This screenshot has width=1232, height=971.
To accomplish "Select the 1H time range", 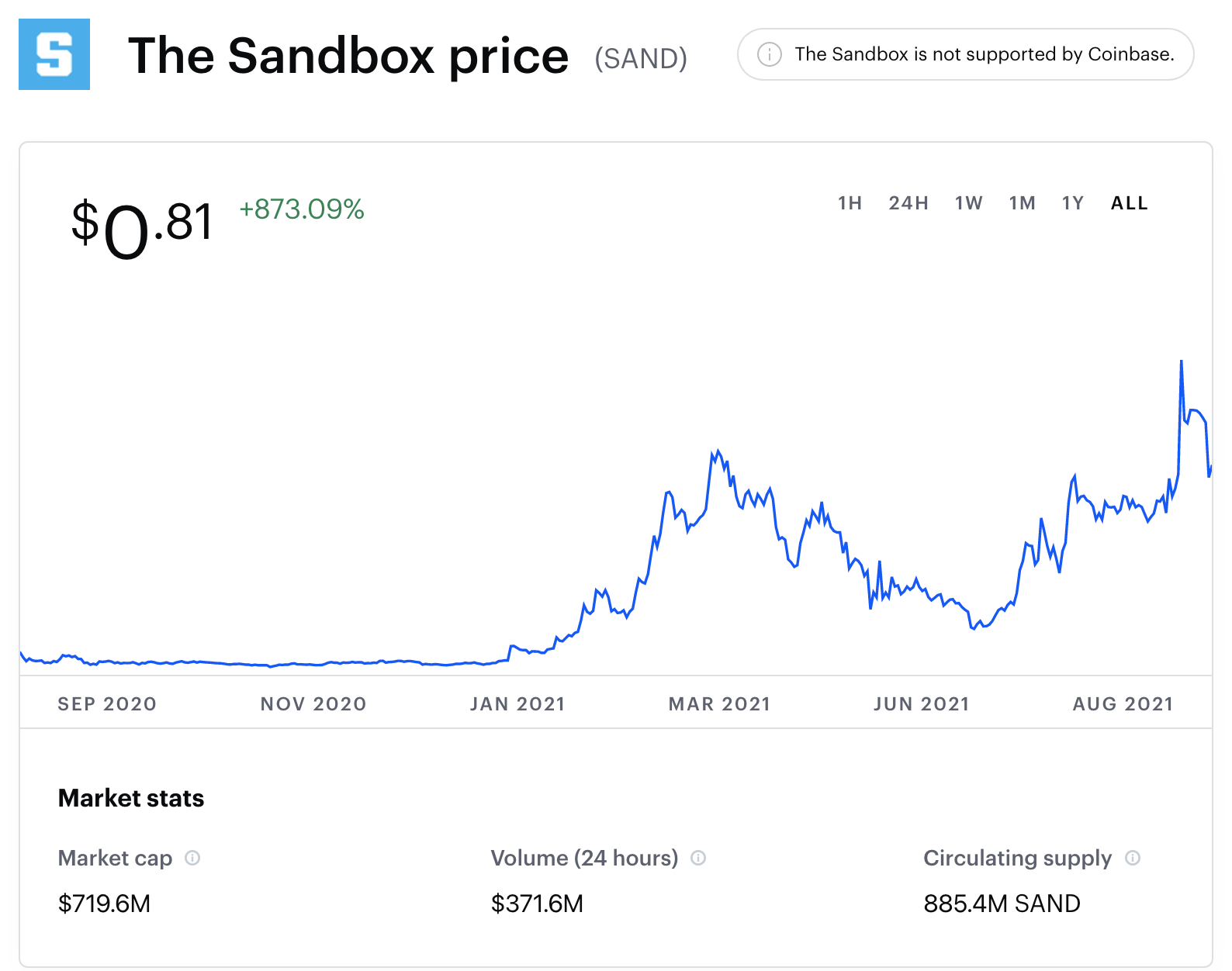I will (850, 203).
